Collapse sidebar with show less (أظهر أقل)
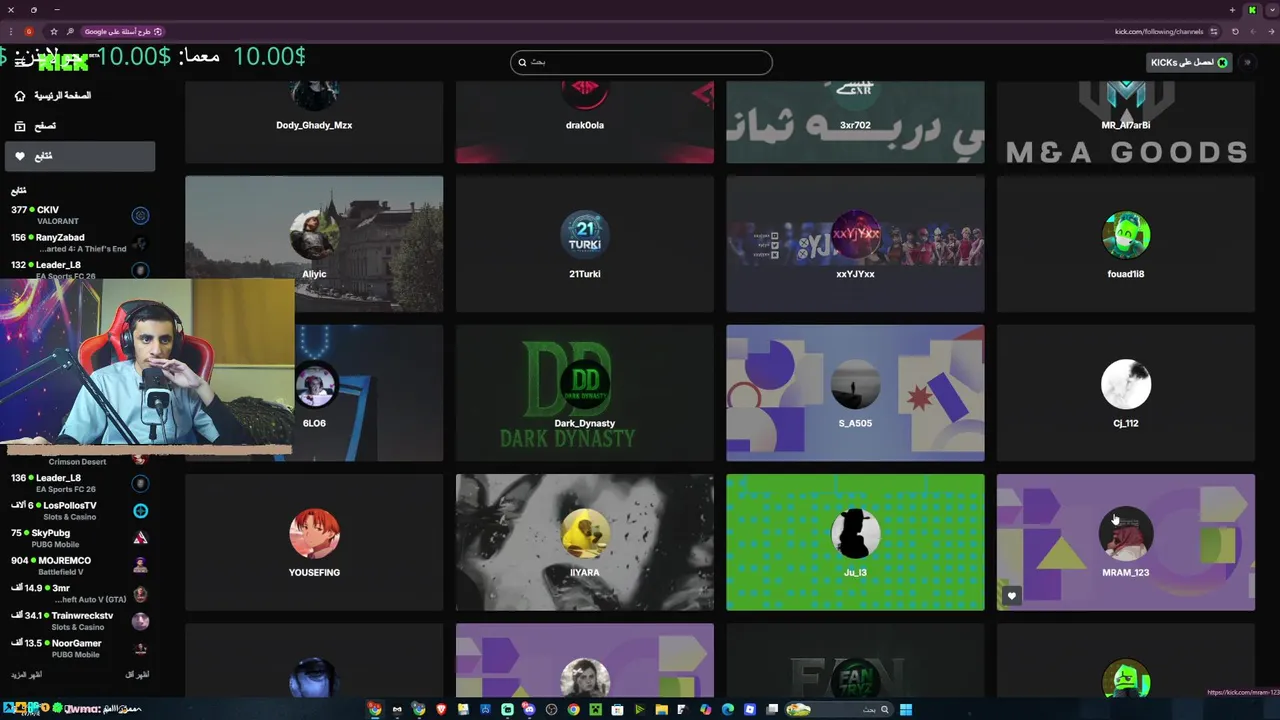The image size is (1280, 720). pyautogui.click(x=137, y=675)
